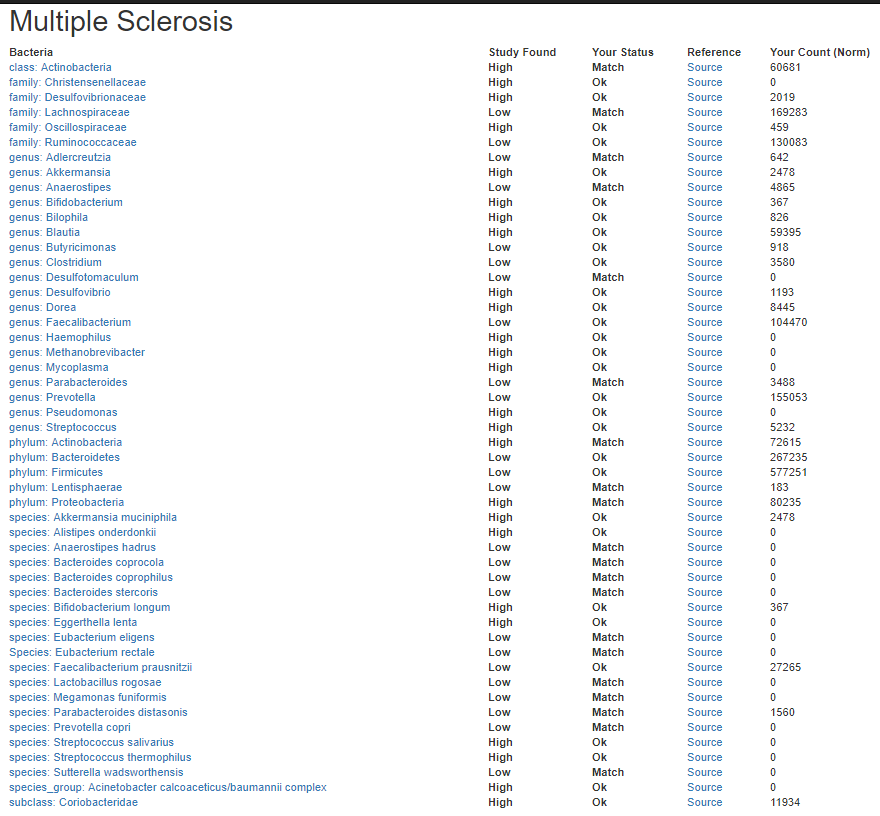Click the family: Christensenellaceae bacteria link
Image resolution: width=880 pixels, height=816 pixels.
[x=77, y=82]
